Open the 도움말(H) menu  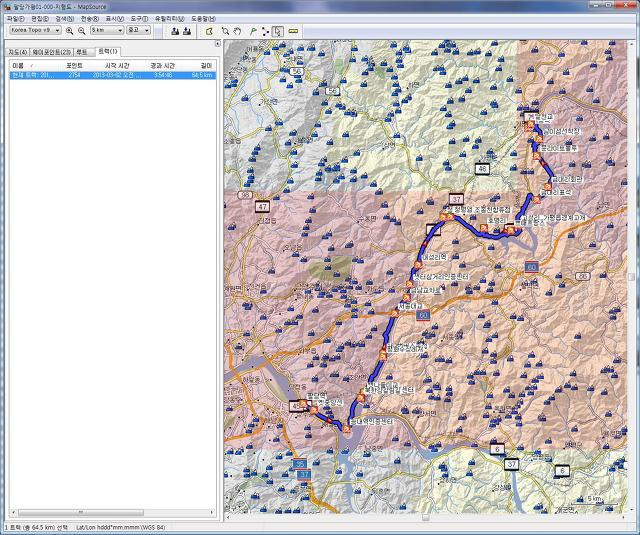(x=203, y=19)
